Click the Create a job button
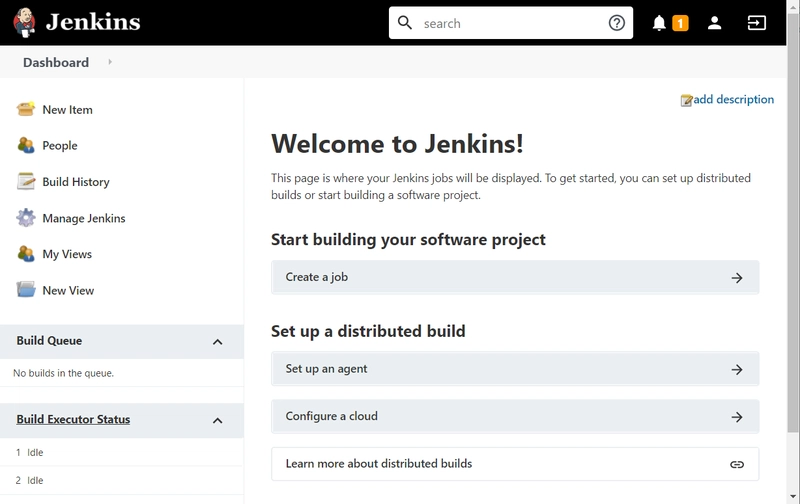The image size is (800, 504). [514, 277]
